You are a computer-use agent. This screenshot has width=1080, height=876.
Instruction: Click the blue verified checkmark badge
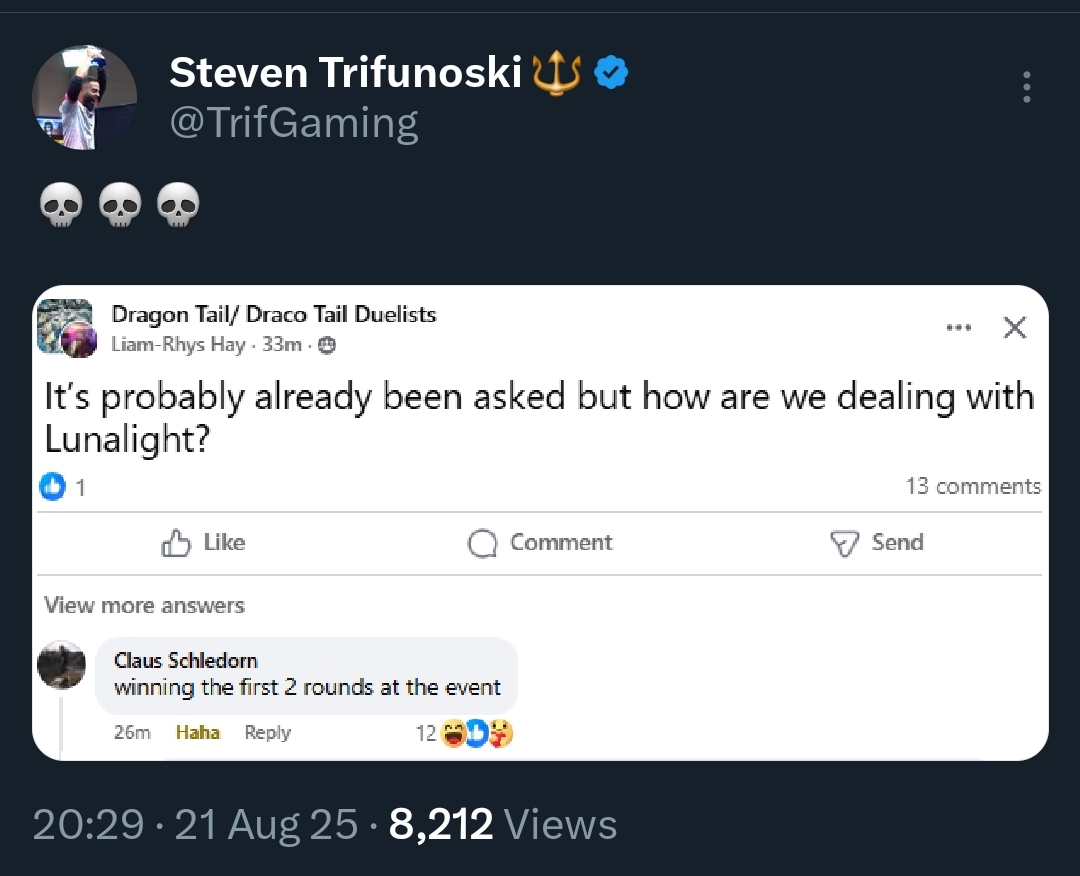611,72
